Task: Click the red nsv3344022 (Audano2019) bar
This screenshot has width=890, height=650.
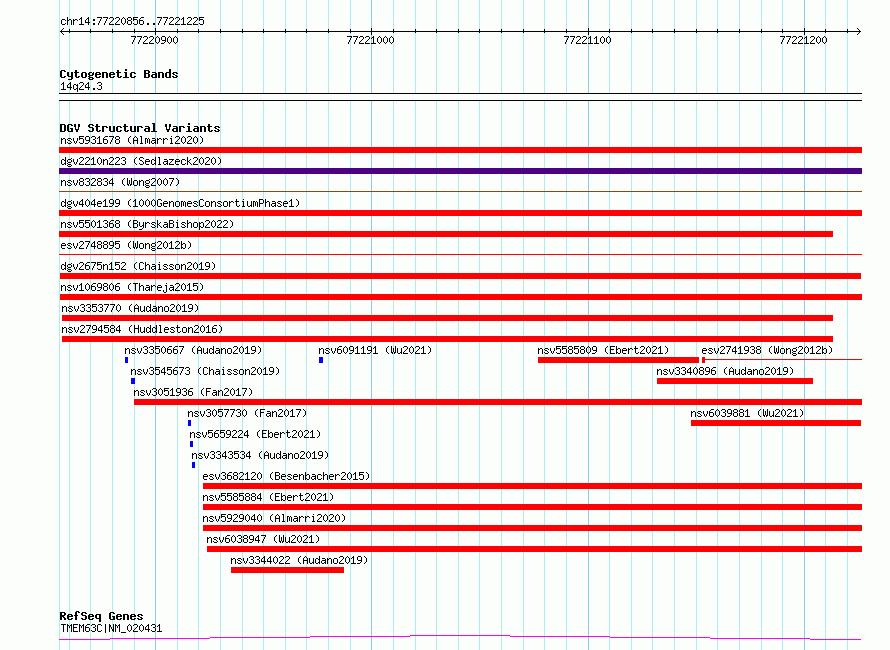Action: click(287, 570)
